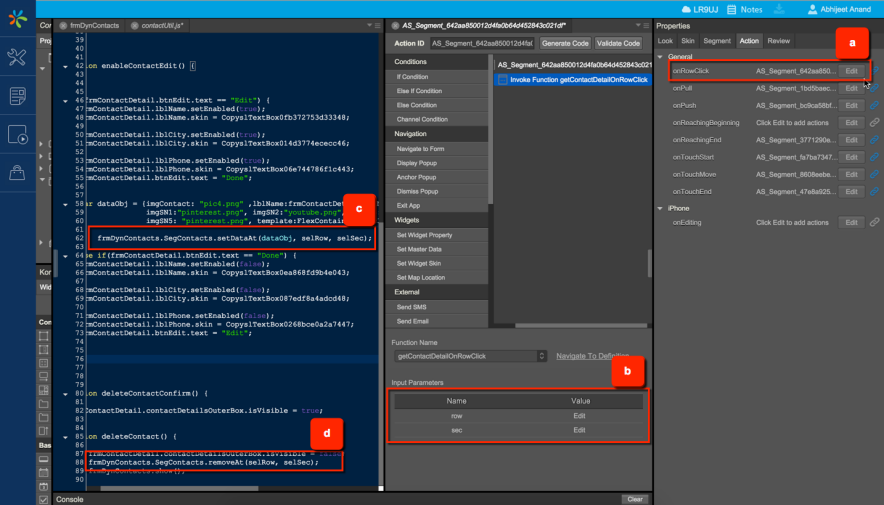884x505 pixels.
Task: Open the preview play sidebar icon
Action: coord(17,135)
